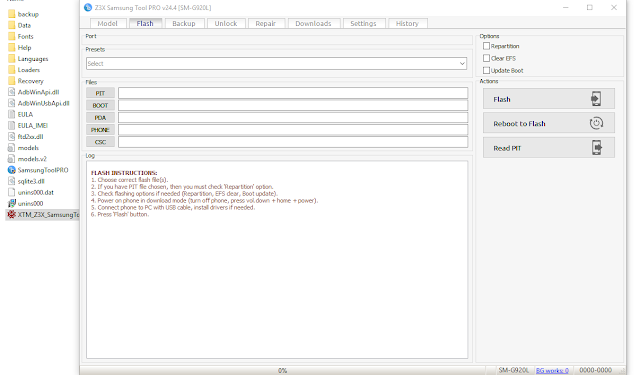Click the Read PIT button
The image size is (640, 375).
point(549,148)
